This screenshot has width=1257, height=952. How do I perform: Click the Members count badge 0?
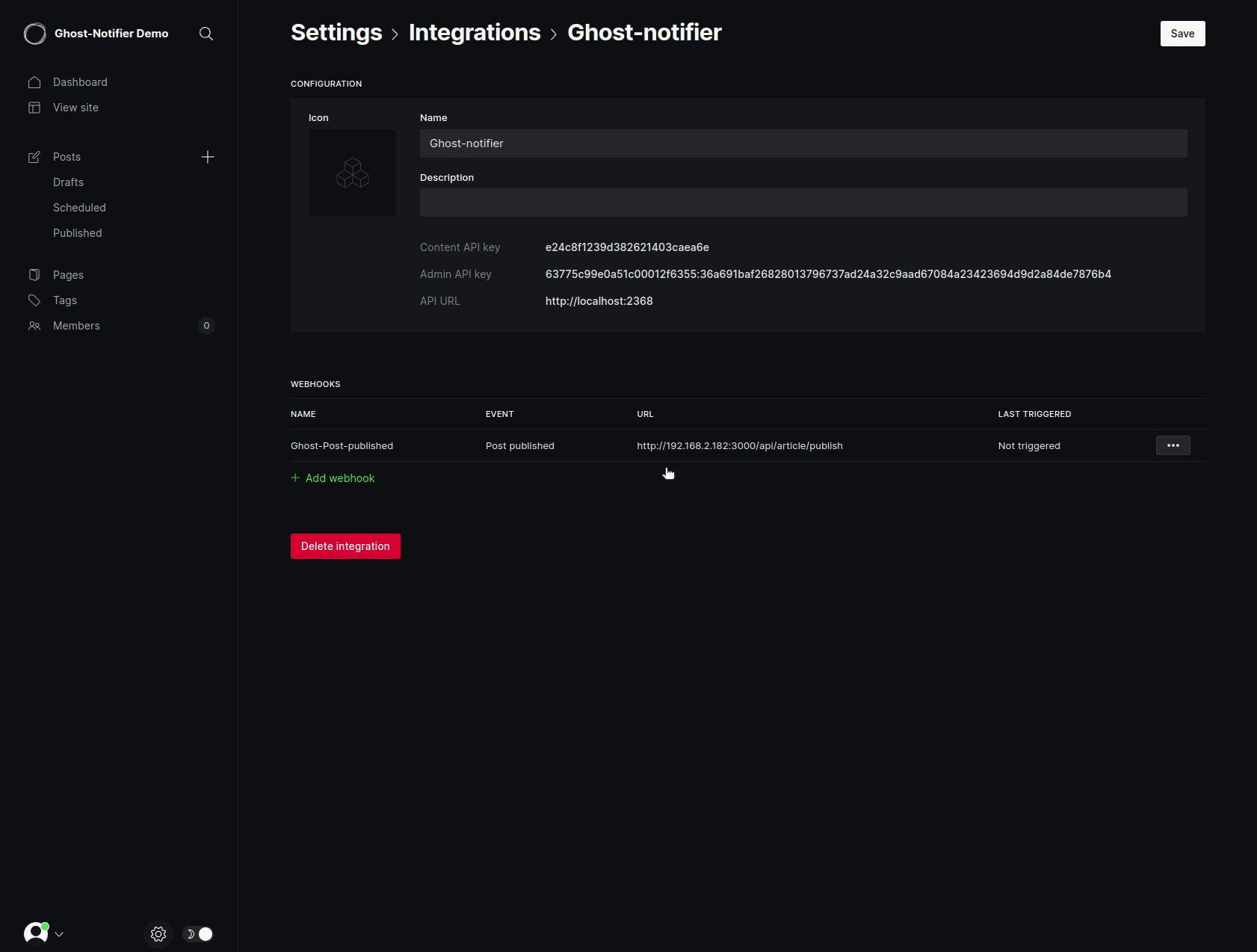(x=207, y=326)
